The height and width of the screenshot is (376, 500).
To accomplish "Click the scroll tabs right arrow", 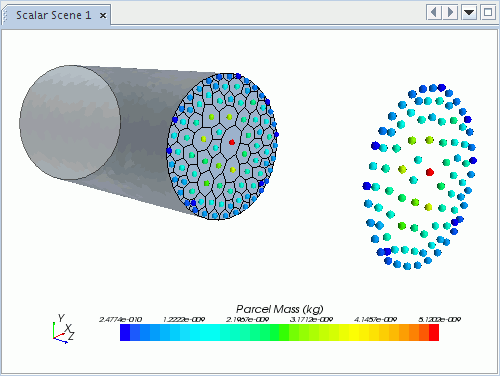I will [x=450, y=12].
